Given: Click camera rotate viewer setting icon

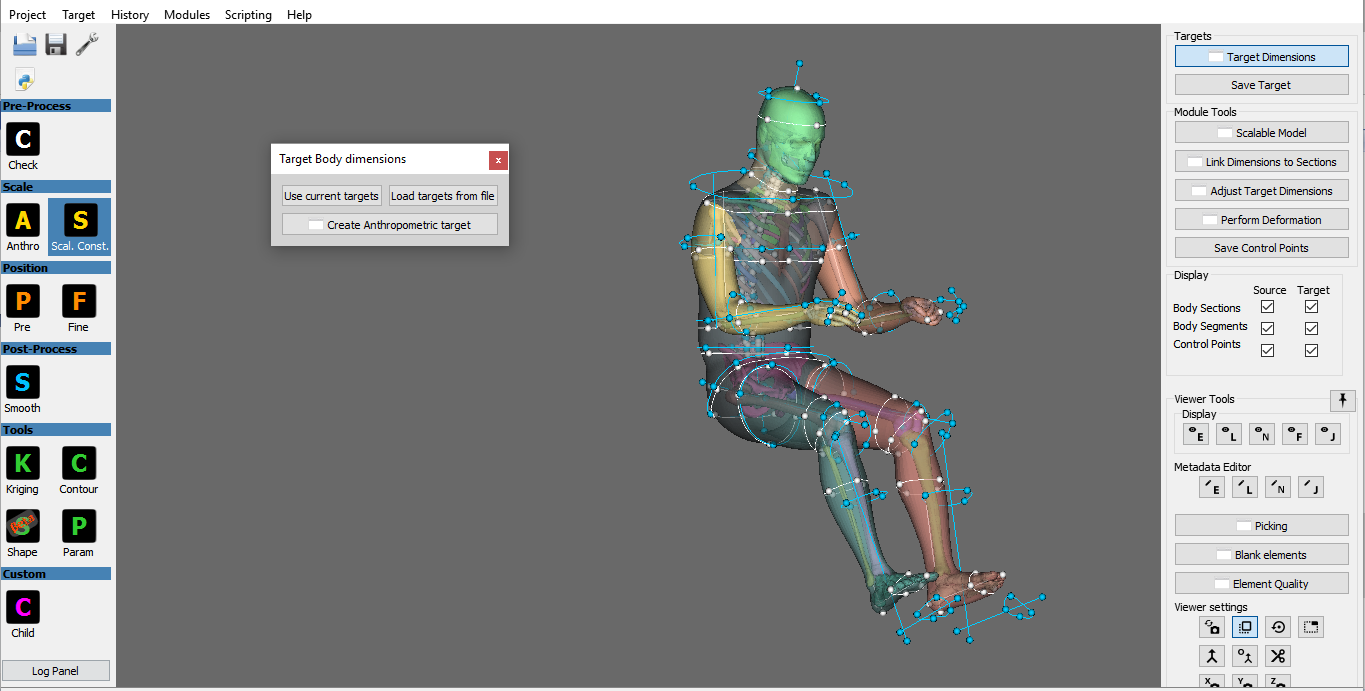Looking at the screenshot, I should click(1212, 627).
